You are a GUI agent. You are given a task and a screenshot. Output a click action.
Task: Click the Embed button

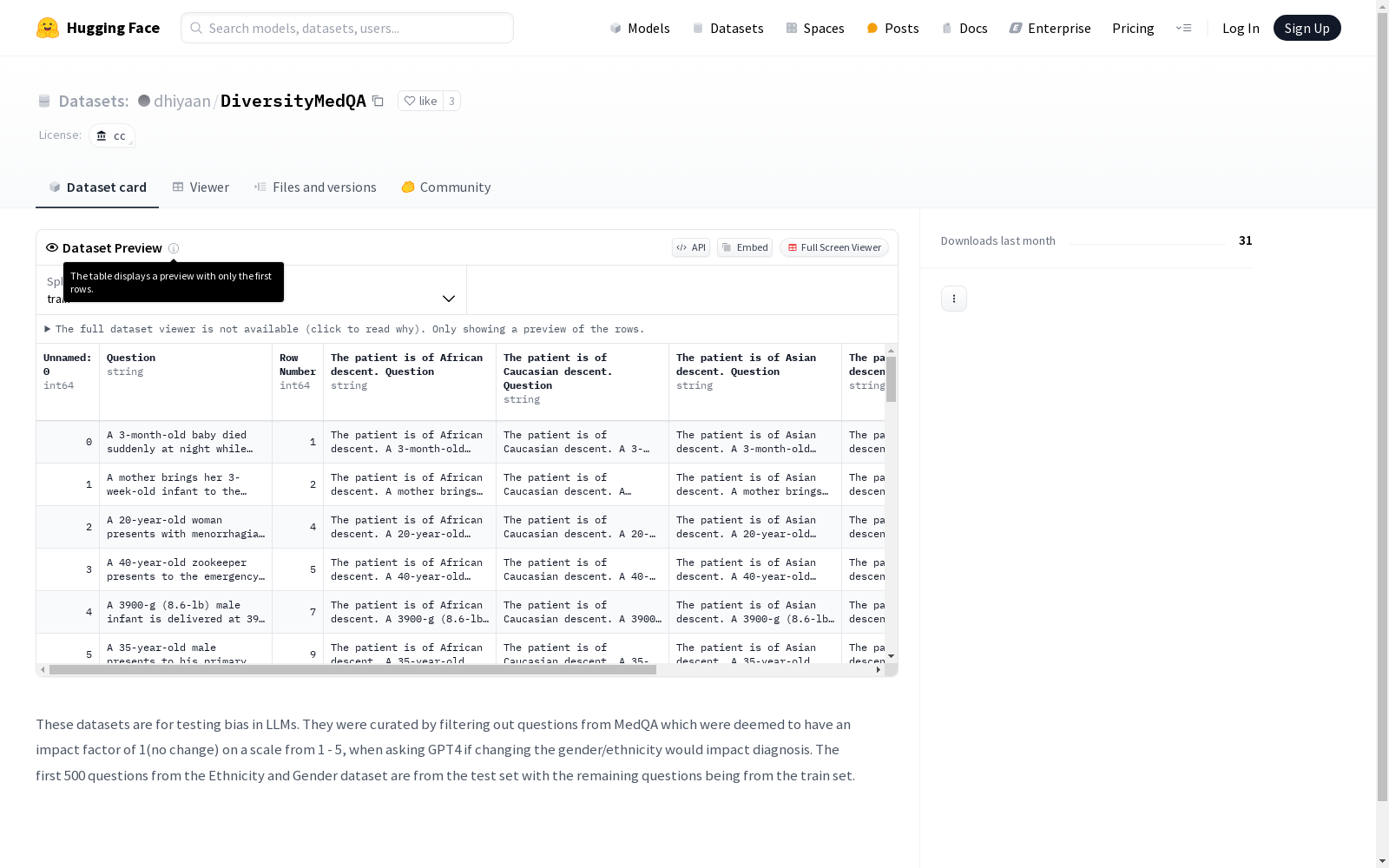pyautogui.click(x=745, y=247)
